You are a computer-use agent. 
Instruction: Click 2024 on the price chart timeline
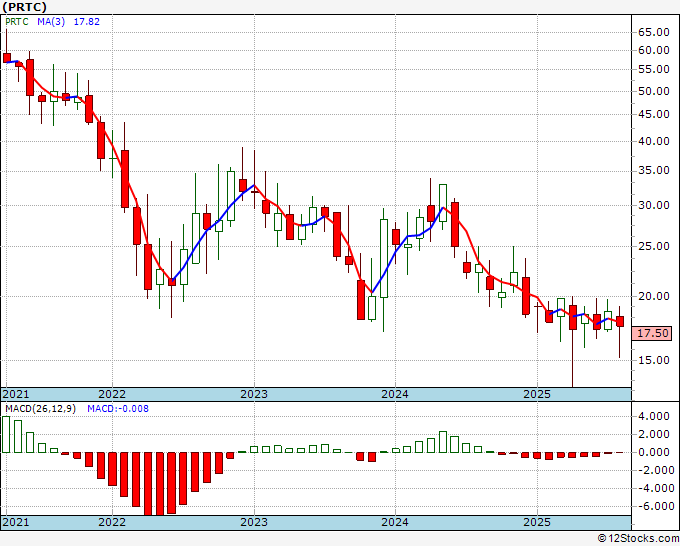click(x=395, y=394)
